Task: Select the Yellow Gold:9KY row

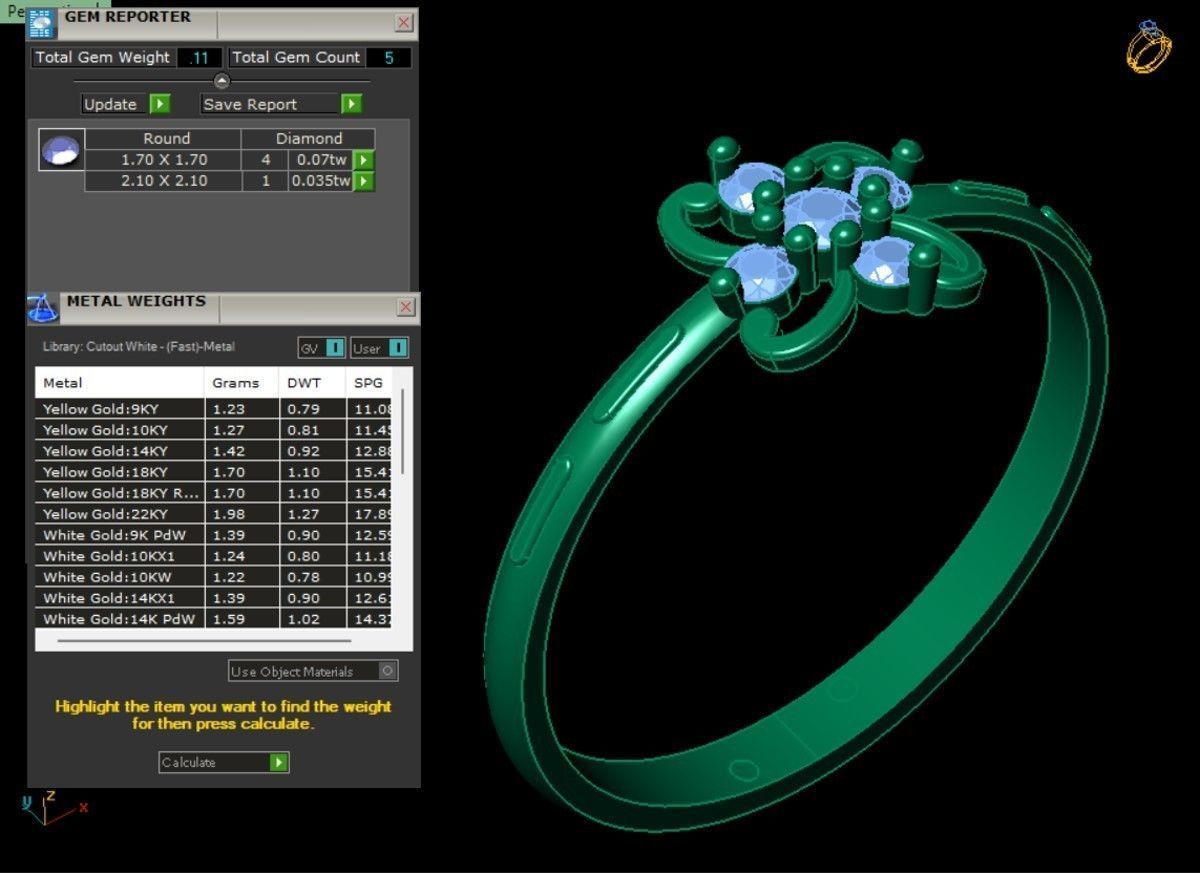Action: [214, 408]
